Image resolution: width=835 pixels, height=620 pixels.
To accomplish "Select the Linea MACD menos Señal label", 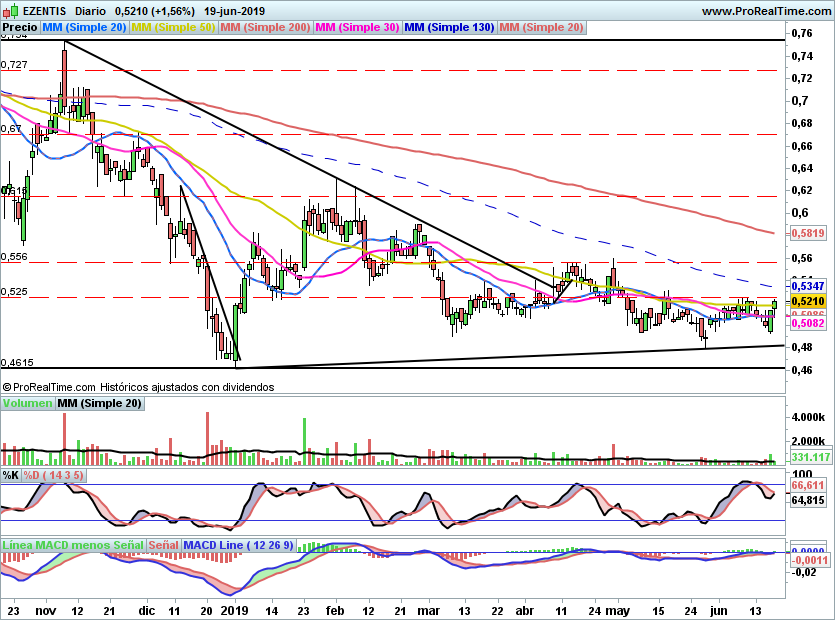I will point(72,546).
